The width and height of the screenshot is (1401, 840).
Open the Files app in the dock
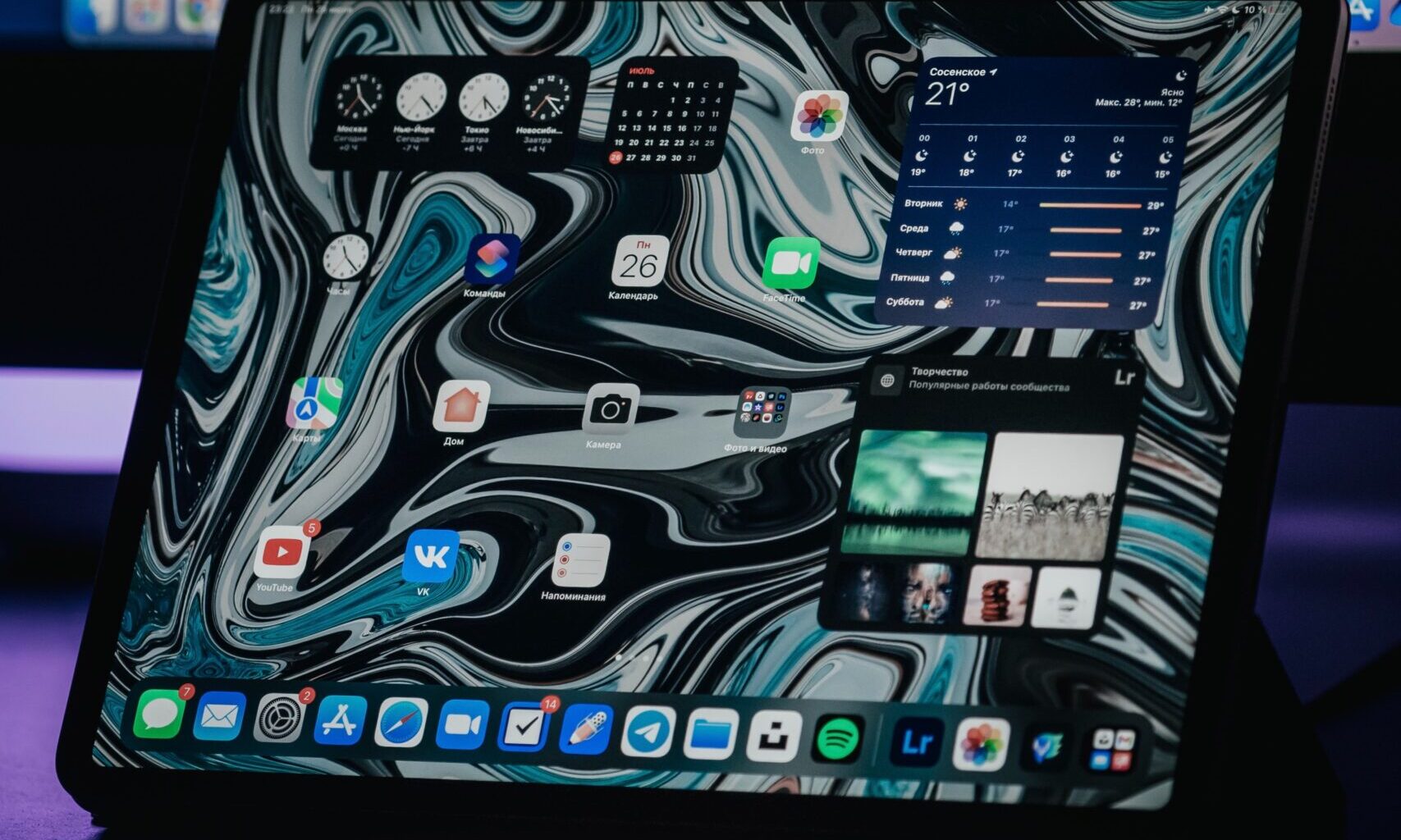tap(711, 733)
